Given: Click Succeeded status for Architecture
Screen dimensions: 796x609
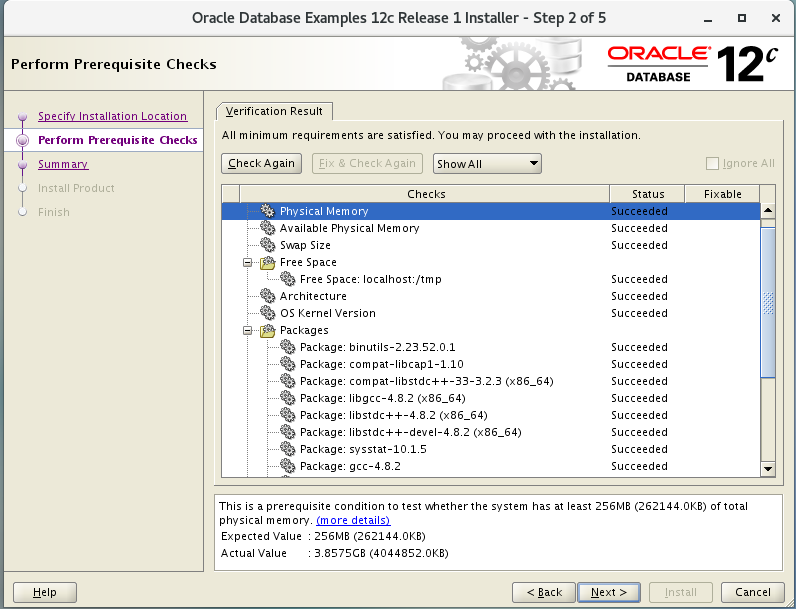Looking at the screenshot, I should coord(639,296).
